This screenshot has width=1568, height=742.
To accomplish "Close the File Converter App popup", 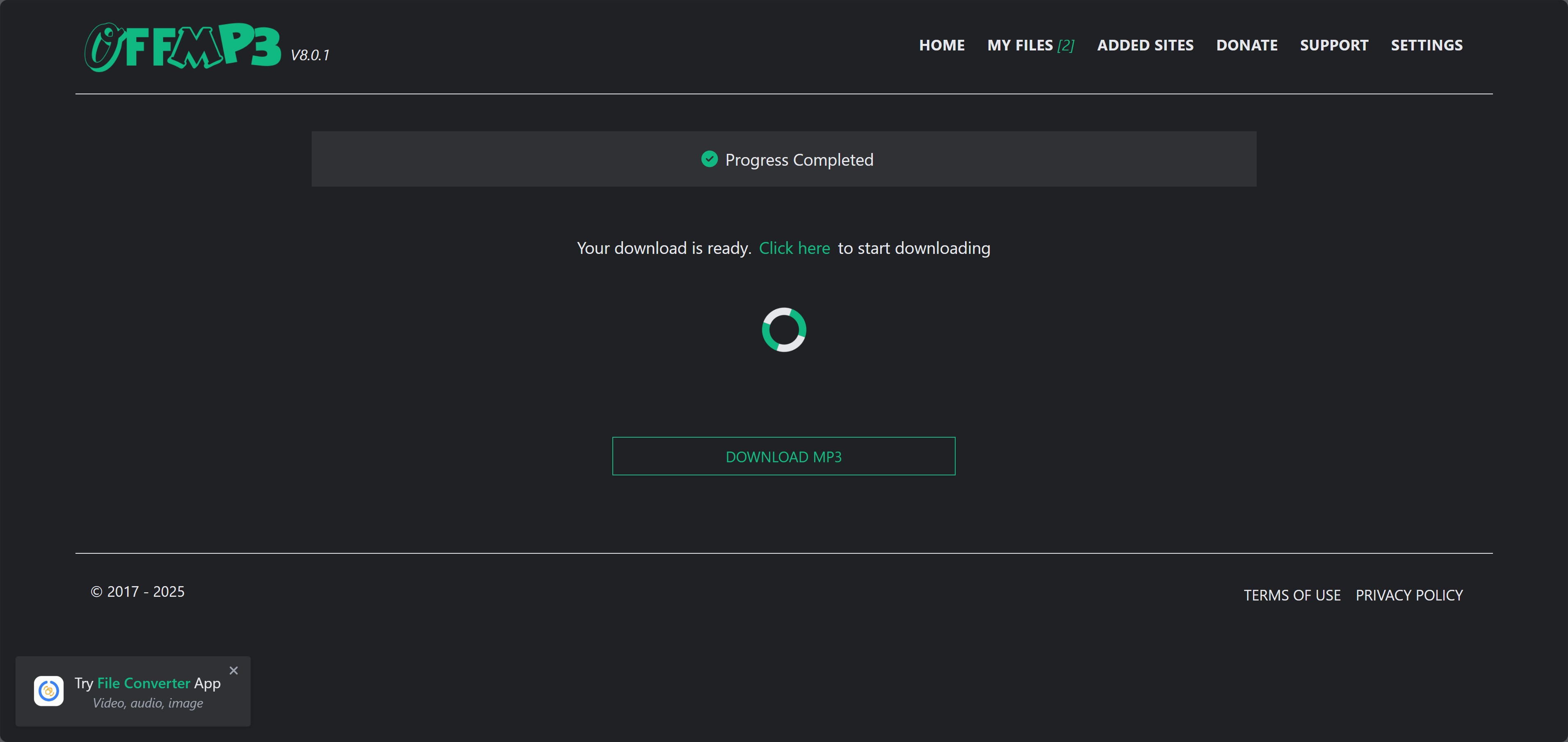I will (x=234, y=670).
